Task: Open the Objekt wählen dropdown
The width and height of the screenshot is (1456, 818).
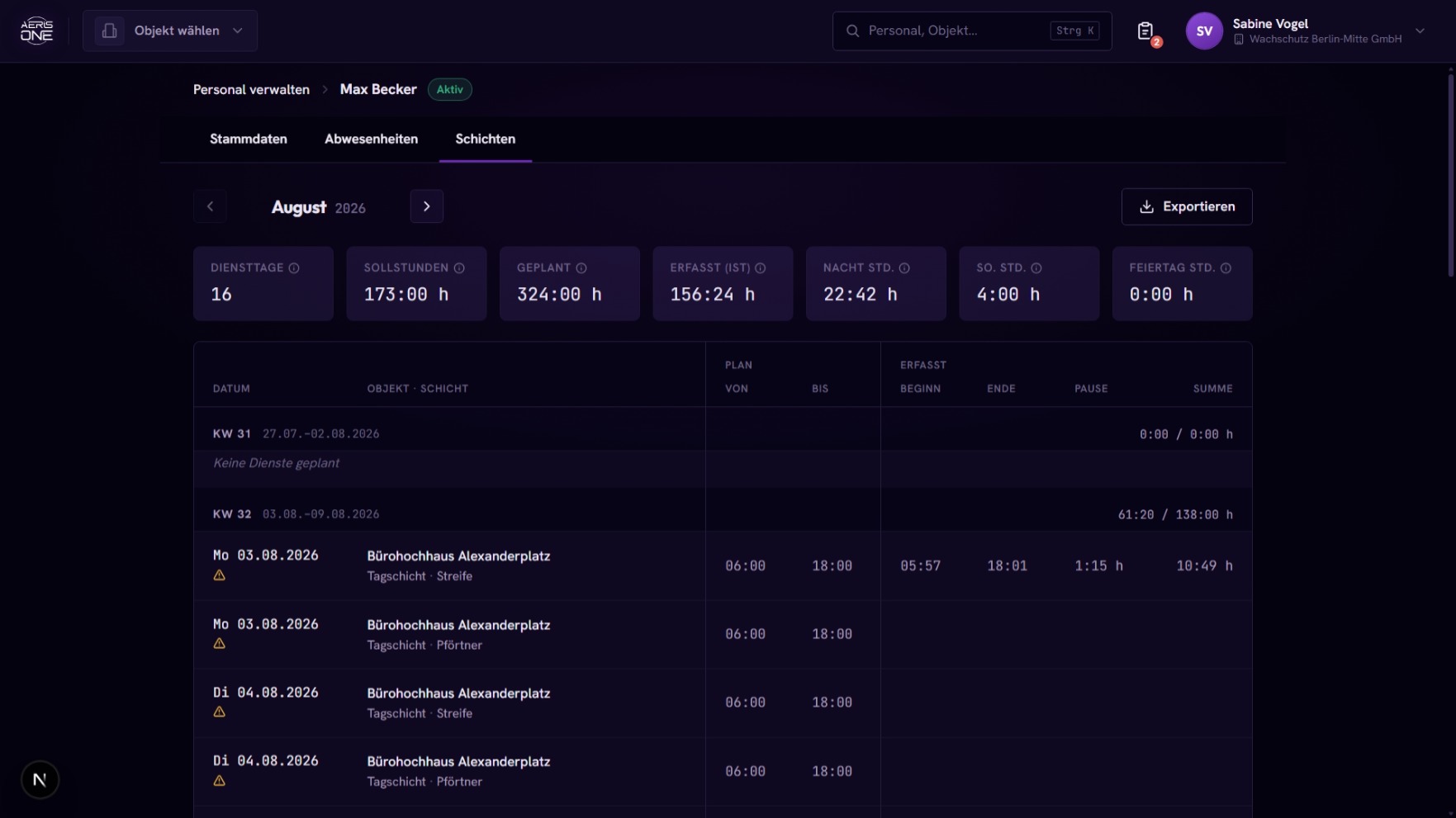Action: click(x=170, y=31)
